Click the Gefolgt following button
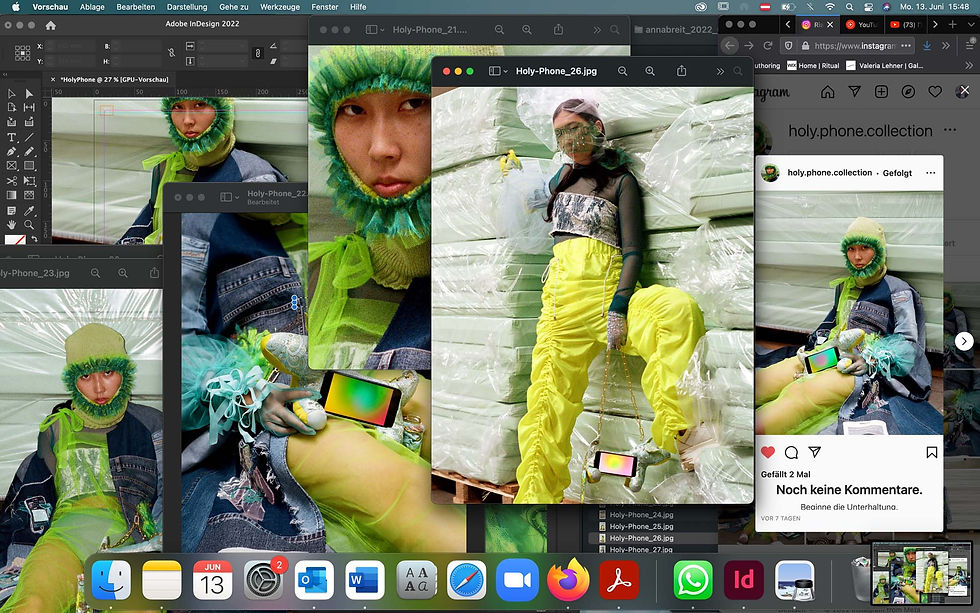The height and width of the screenshot is (613, 980). (897, 173)
